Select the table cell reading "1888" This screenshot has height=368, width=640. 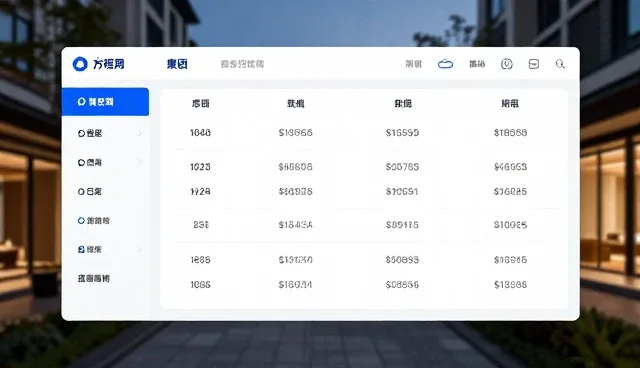point(200,260)
